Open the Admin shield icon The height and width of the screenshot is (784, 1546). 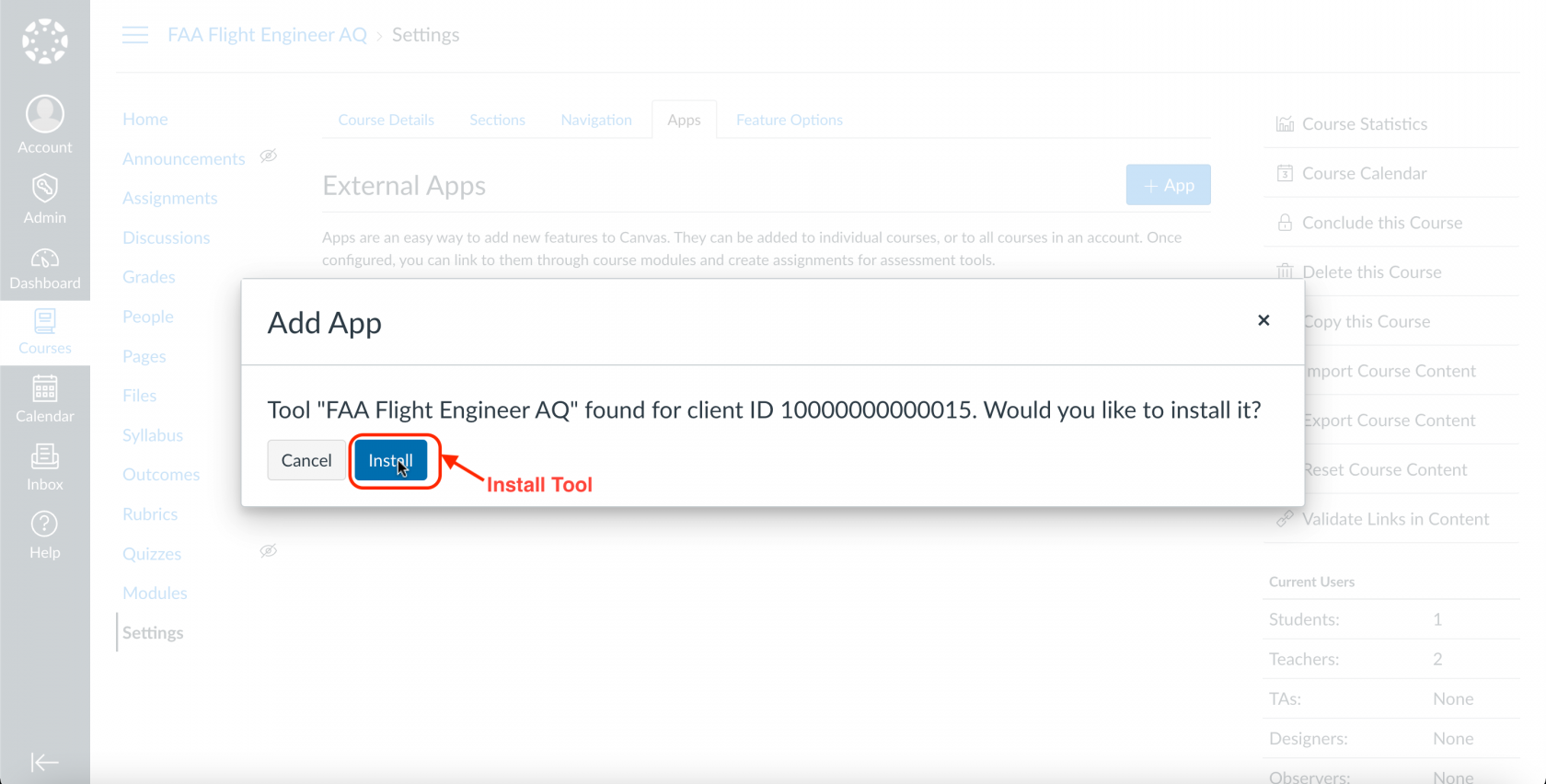point(45,188)
